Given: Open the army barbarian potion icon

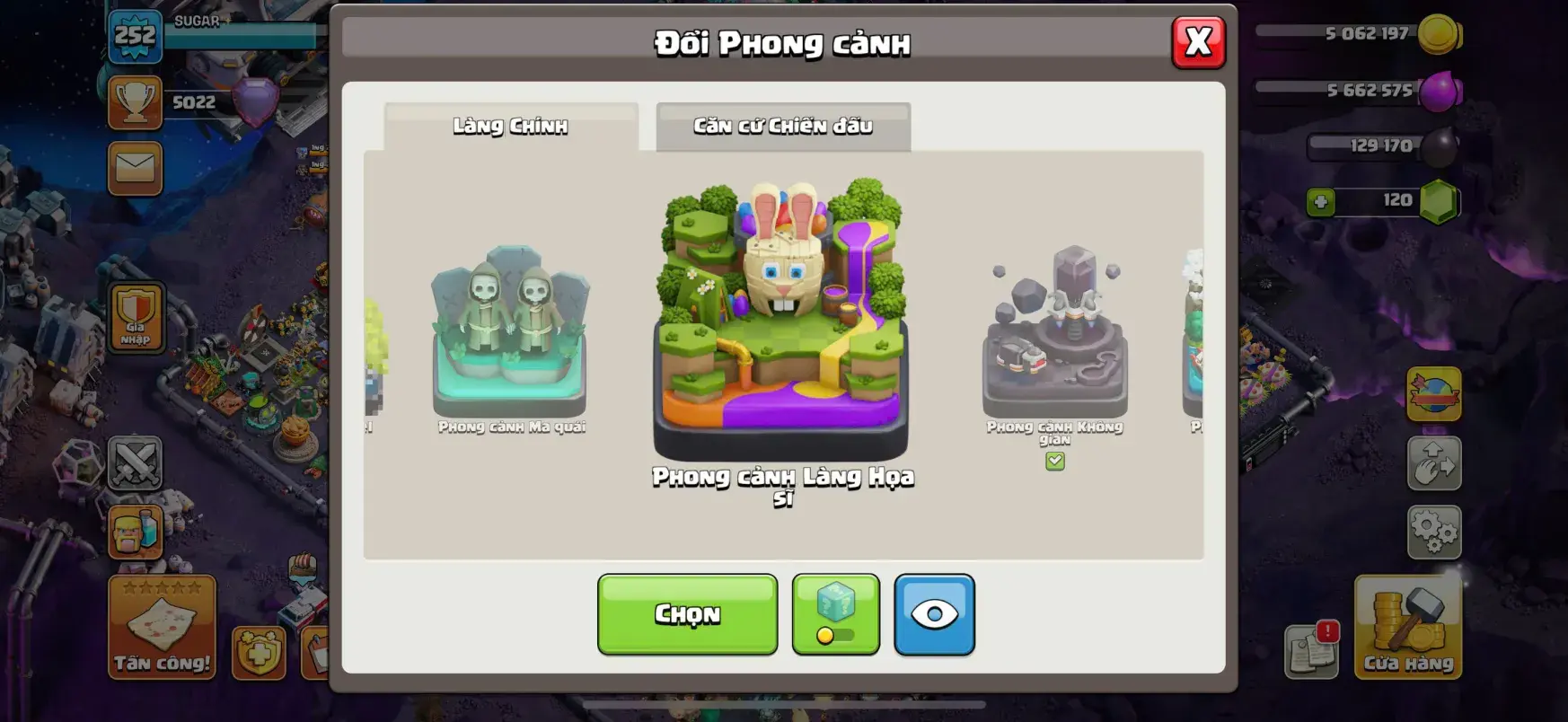Looking at the screenshot, I should tap(136, 532).
